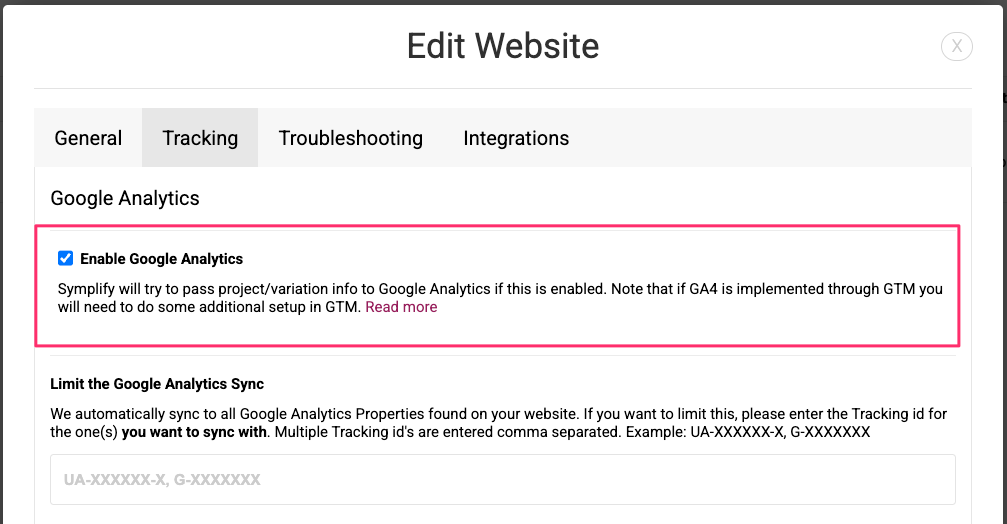The height and width of the screenshot is (524, 1007).
Task: Click the example 'UA-XXXXXX-X, G-XXXXXXX' text in the paragraph
Action: (780, 432)
